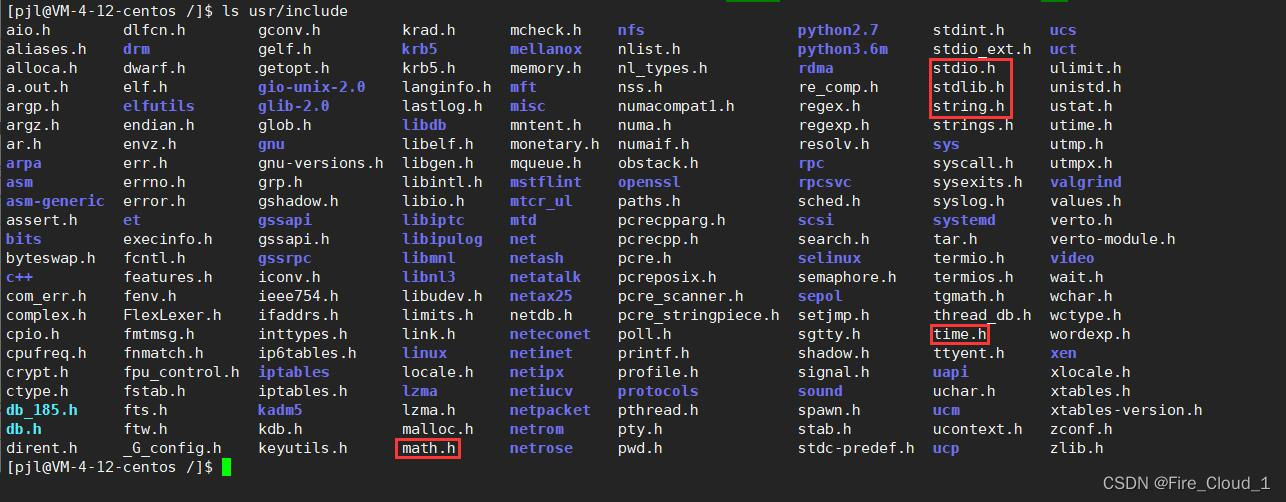Click on string.h in the listing
Image resolution: width=1286 pixels, height=502 pixels.
tap(969, 106)
